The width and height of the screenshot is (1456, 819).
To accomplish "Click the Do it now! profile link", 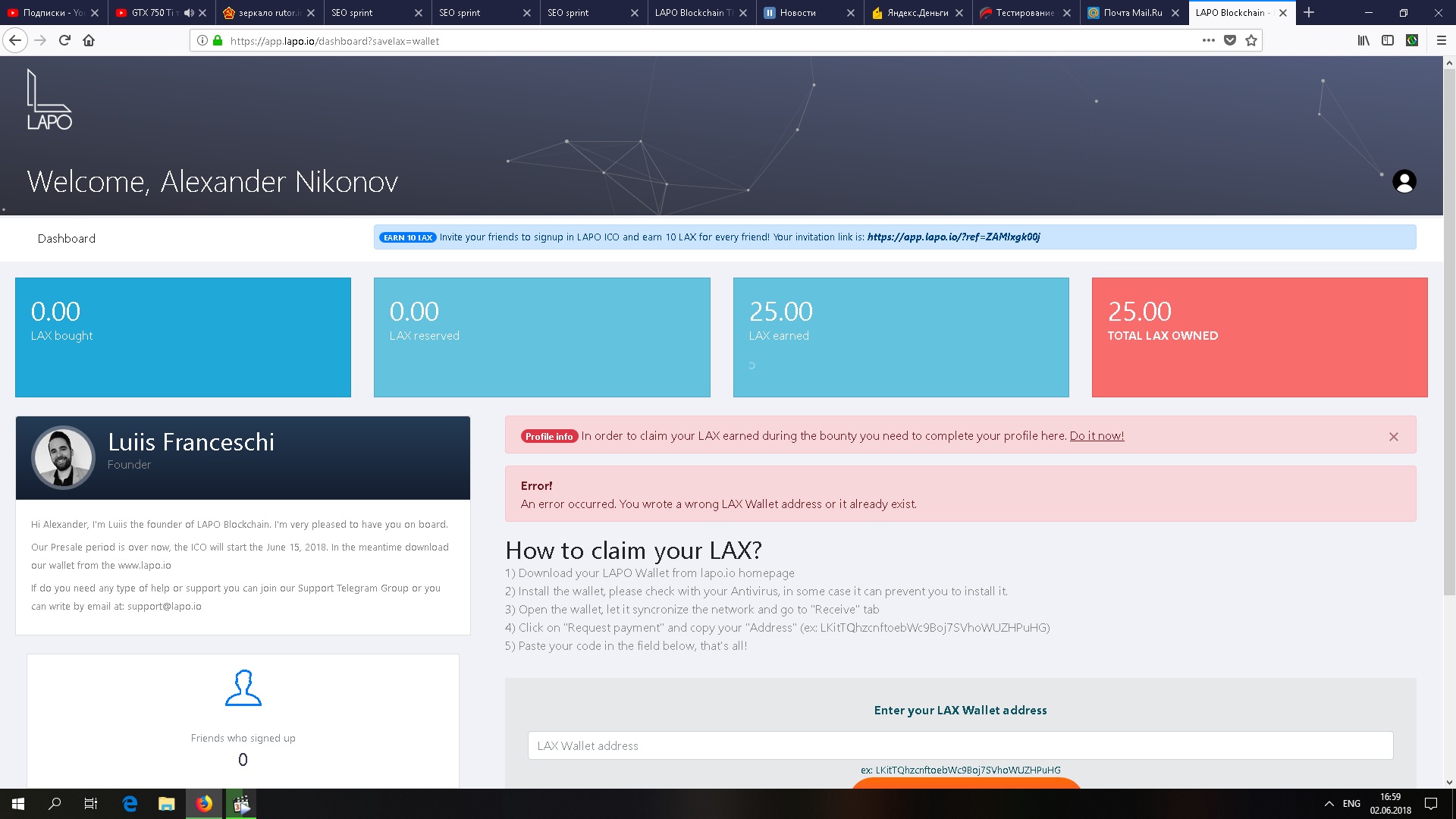I will point(1097,436).
